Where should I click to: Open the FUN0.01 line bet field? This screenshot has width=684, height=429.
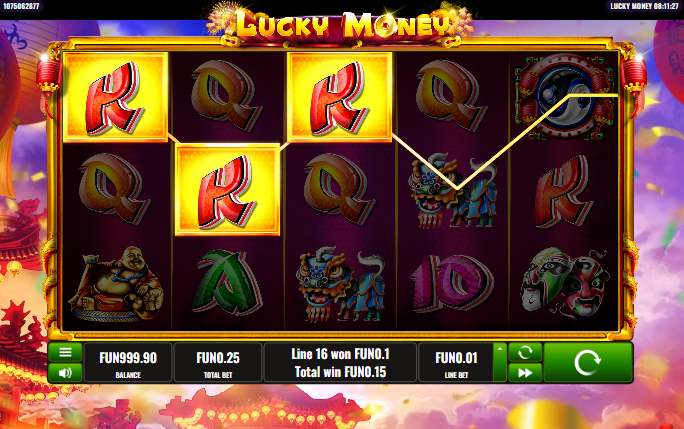[x=456, y=362]
